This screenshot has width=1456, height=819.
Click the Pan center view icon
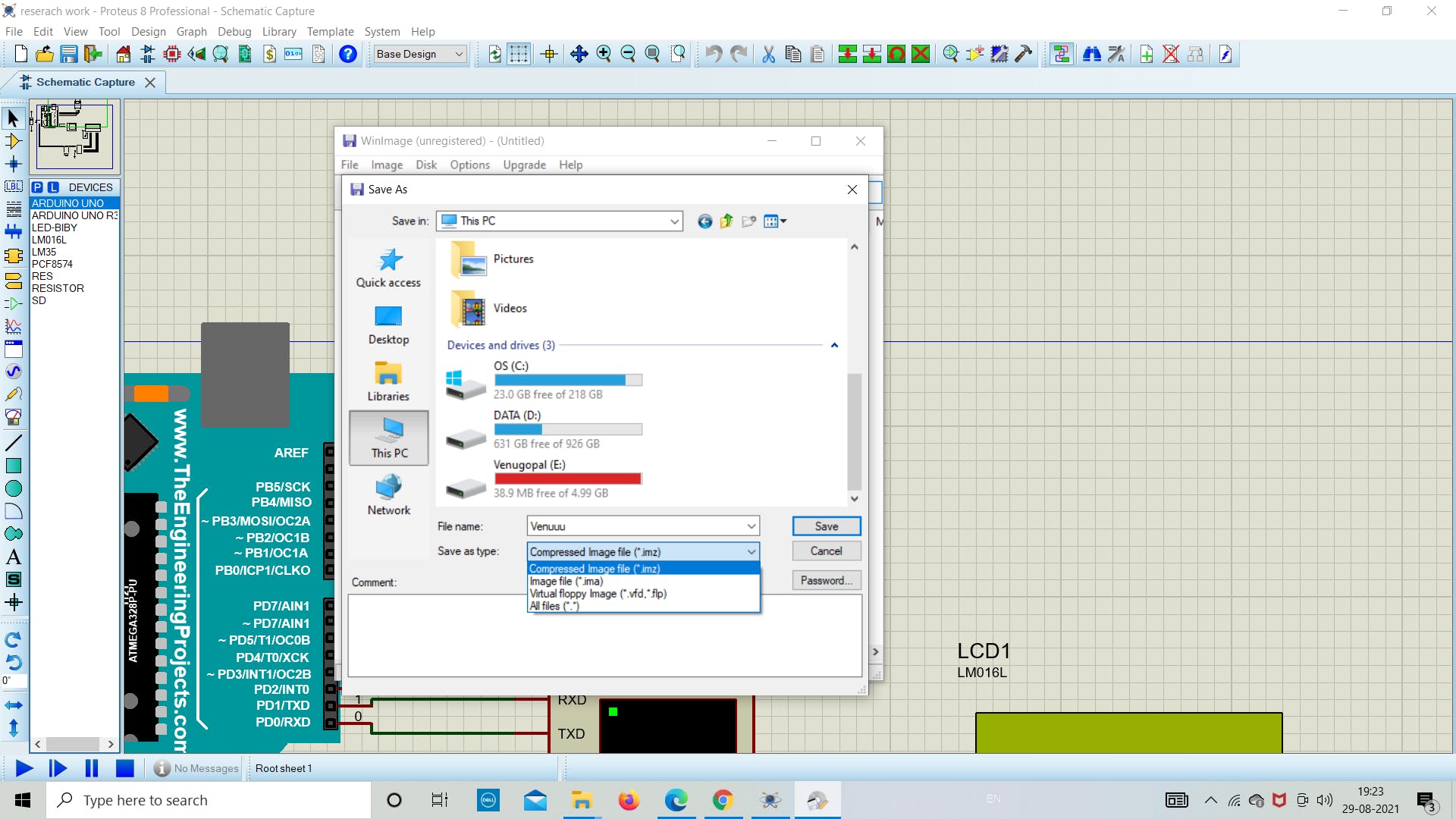coord(579,54)
